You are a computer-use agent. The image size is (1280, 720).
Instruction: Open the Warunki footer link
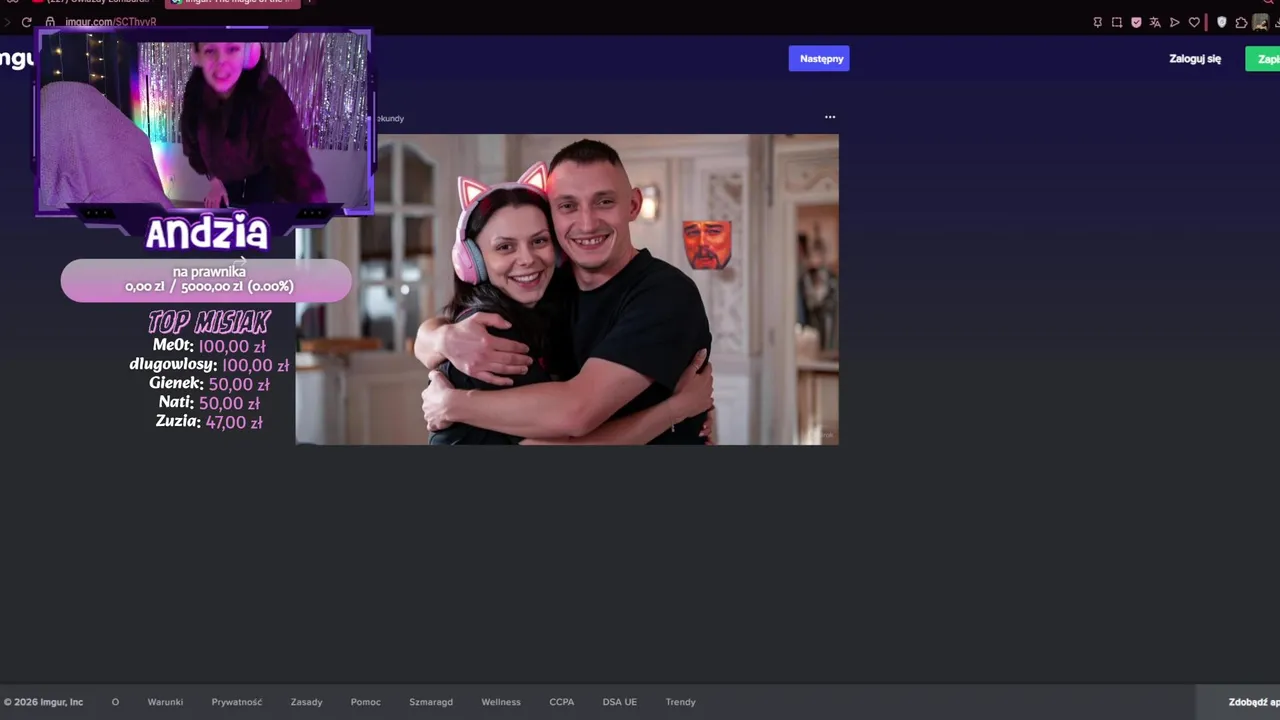pos(165,702)
